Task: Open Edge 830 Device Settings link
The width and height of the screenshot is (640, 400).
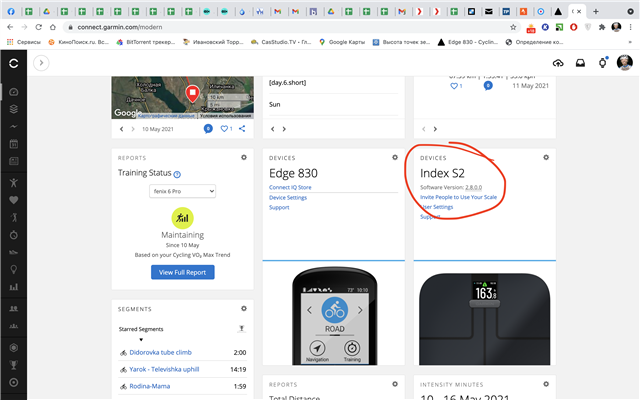Action: pos(288,198)
